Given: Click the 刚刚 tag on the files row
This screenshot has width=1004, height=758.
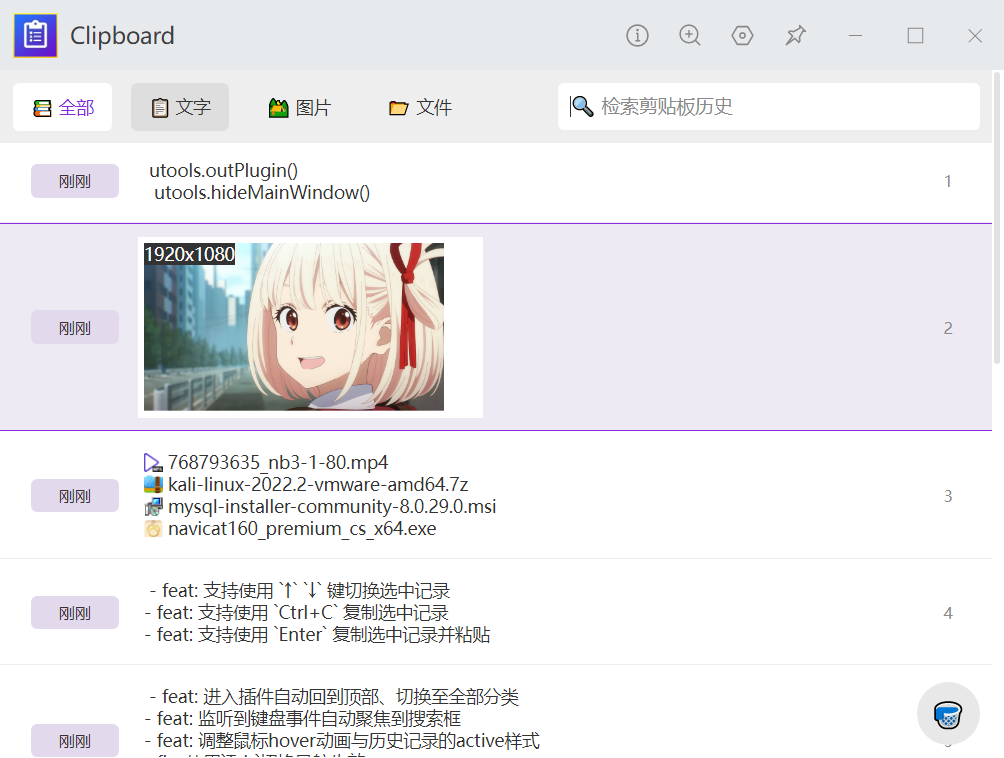Looking at the screenshot, I should pyautogui.click(x=75, y=496).
